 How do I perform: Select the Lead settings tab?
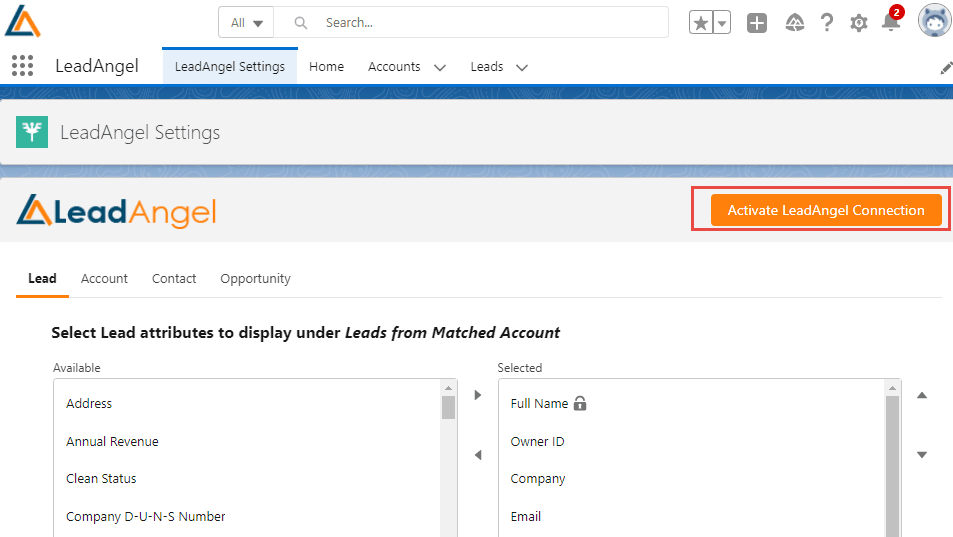42,278
